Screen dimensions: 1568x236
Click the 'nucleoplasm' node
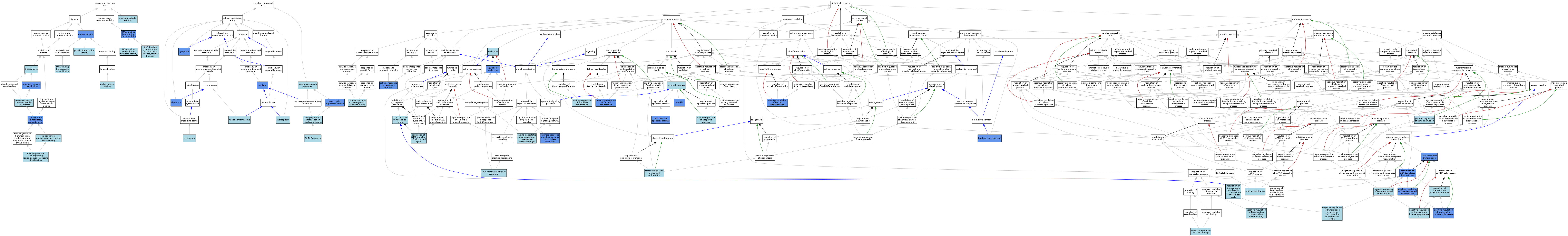pos(283,120)
